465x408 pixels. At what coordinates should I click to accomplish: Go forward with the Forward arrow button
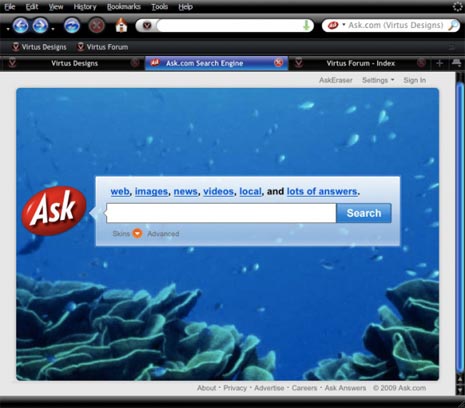click(40, 26)
